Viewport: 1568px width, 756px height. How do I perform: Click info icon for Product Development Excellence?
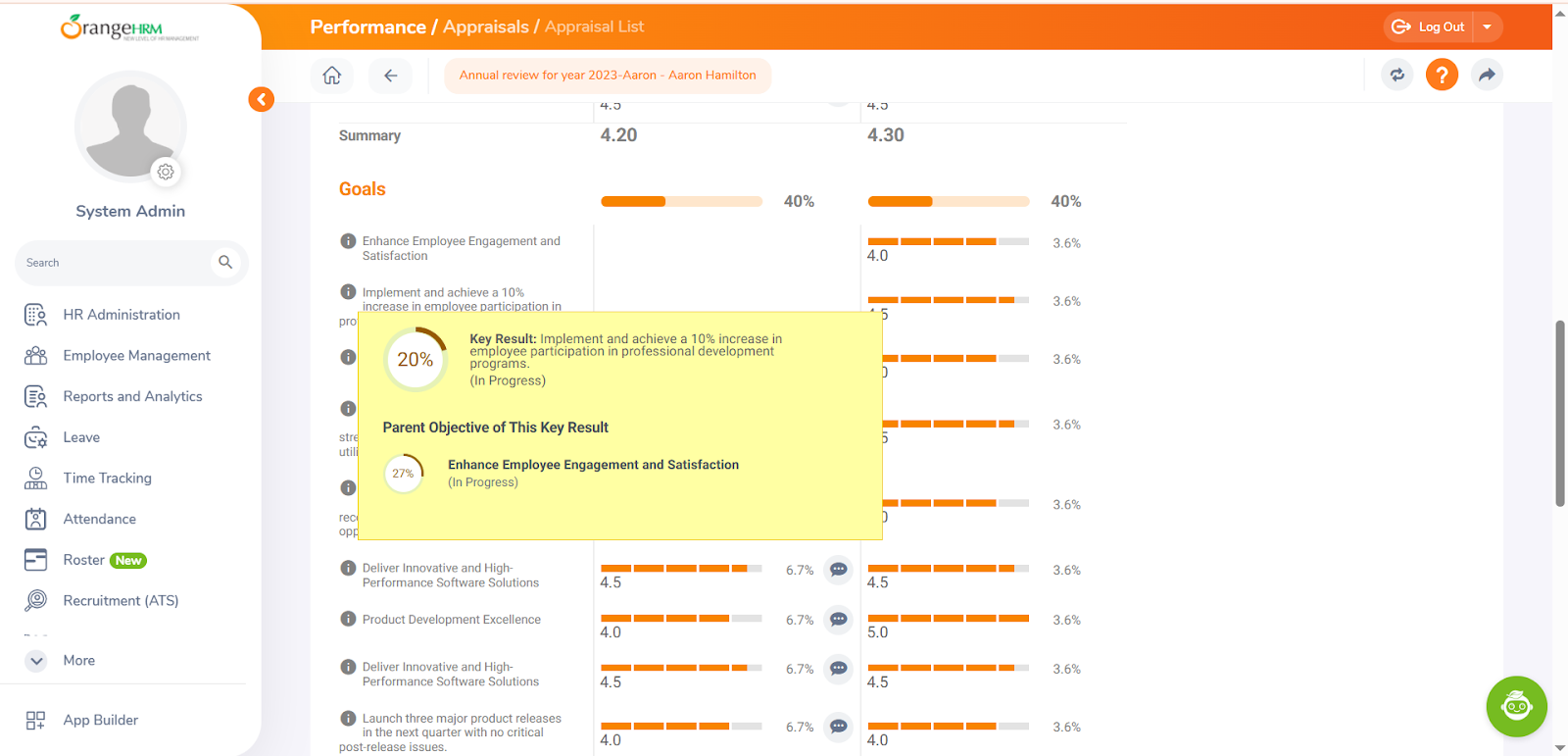click(x=348, y=619)
